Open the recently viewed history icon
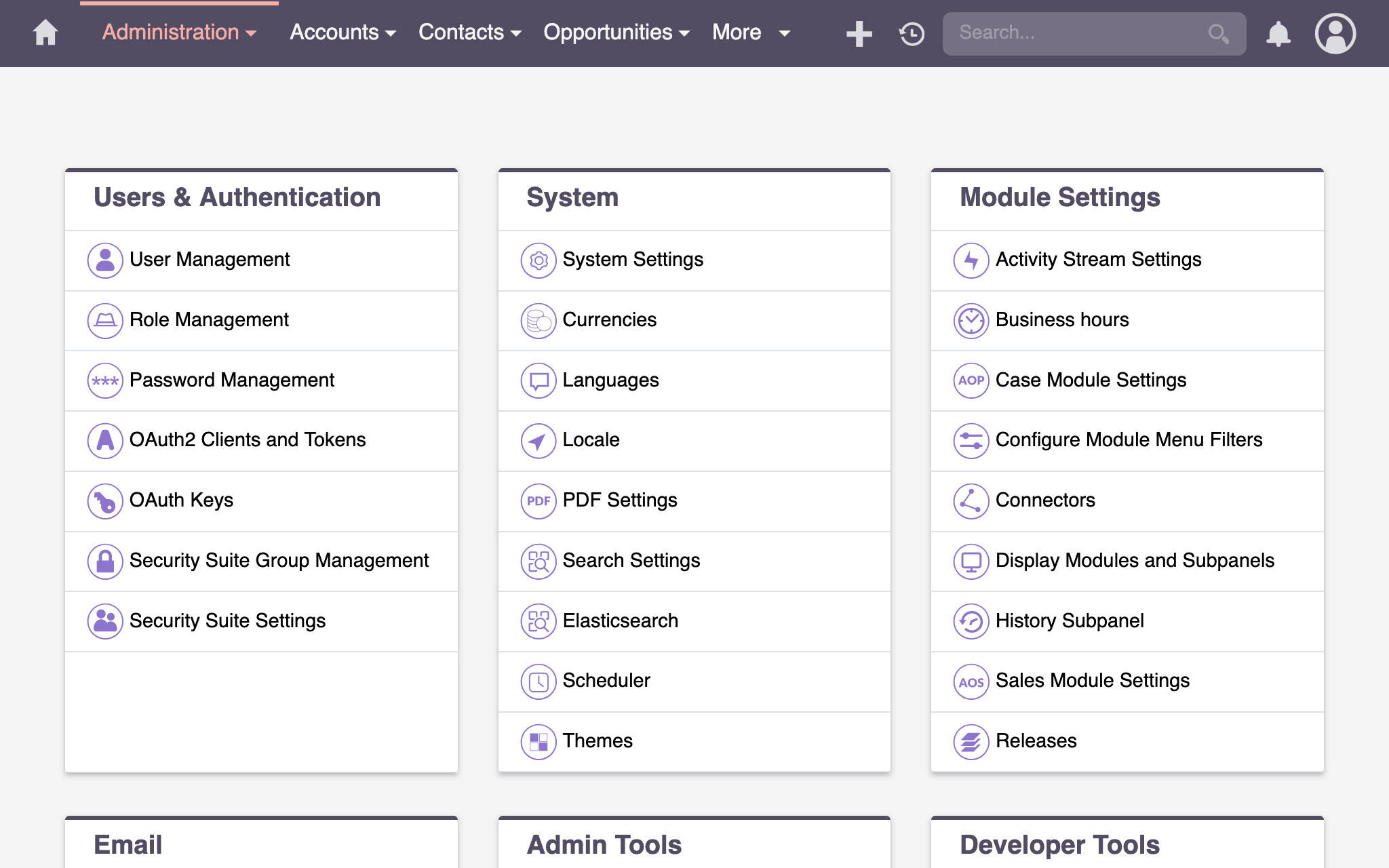This screenshot has width=1389, height=868. coord(912,33)
